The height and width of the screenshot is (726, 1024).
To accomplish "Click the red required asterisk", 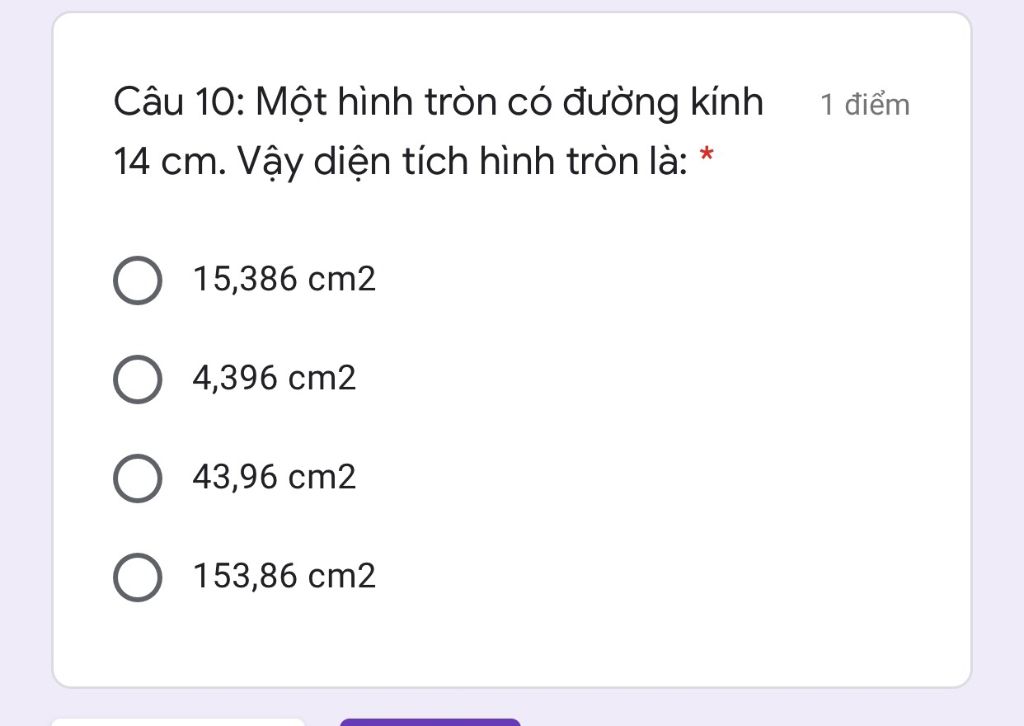I will coord(707,156).
